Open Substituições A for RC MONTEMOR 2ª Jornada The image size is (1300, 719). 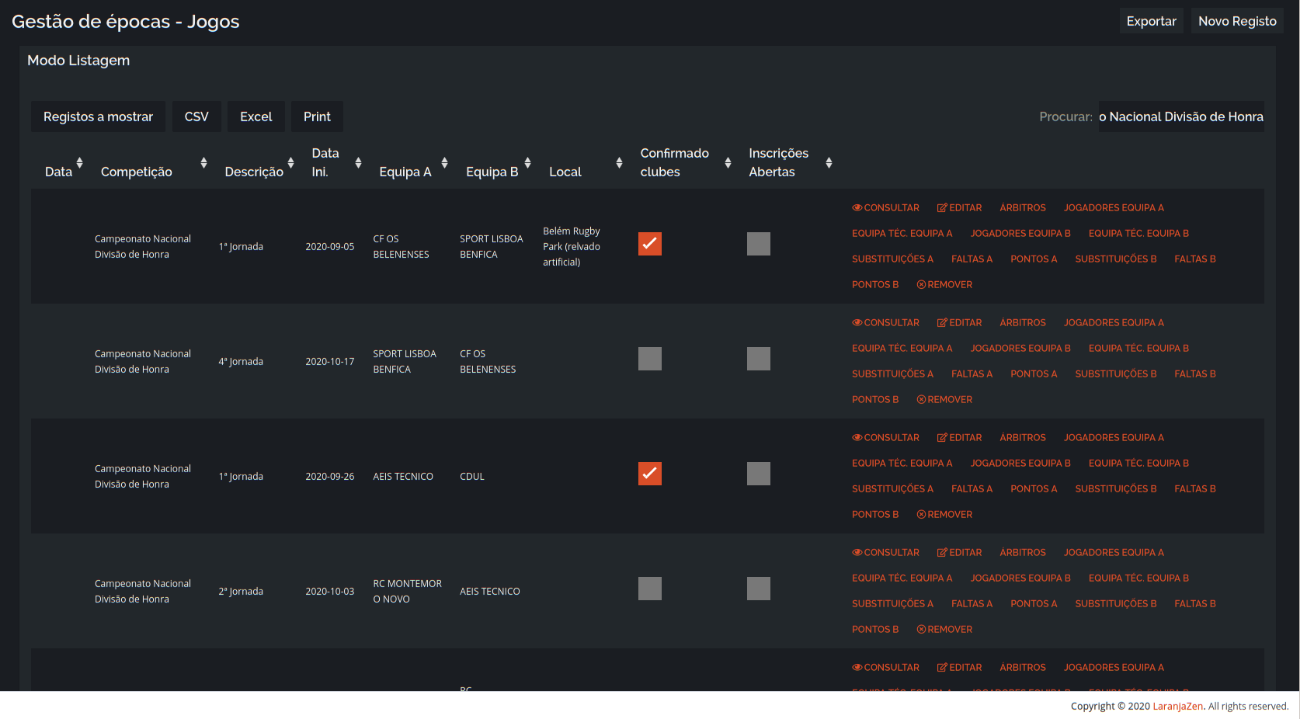click(892, 604)
